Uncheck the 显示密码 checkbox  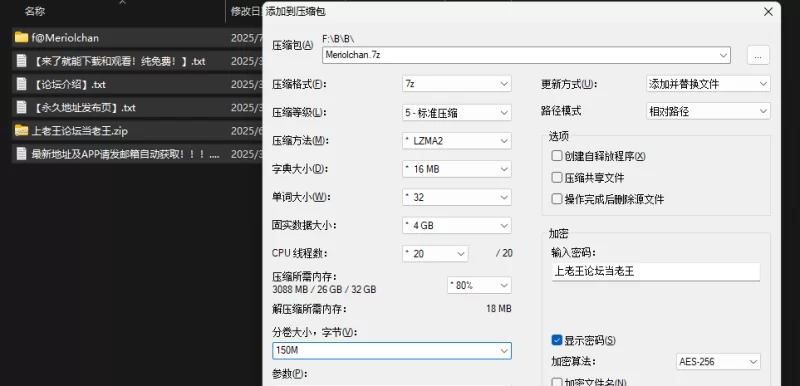click(x=557, y=340)
